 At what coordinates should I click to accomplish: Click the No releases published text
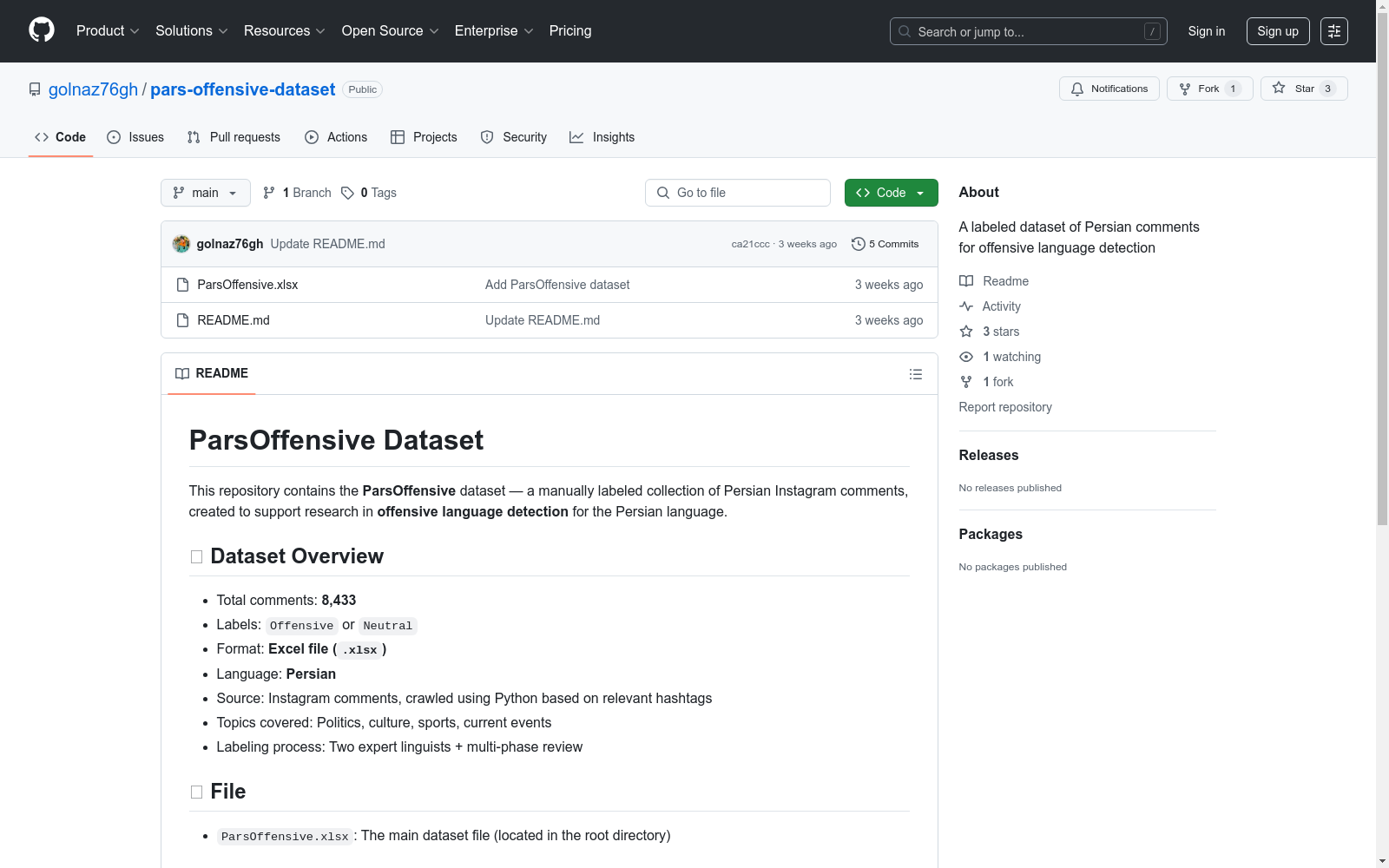tap(1010, 488)
